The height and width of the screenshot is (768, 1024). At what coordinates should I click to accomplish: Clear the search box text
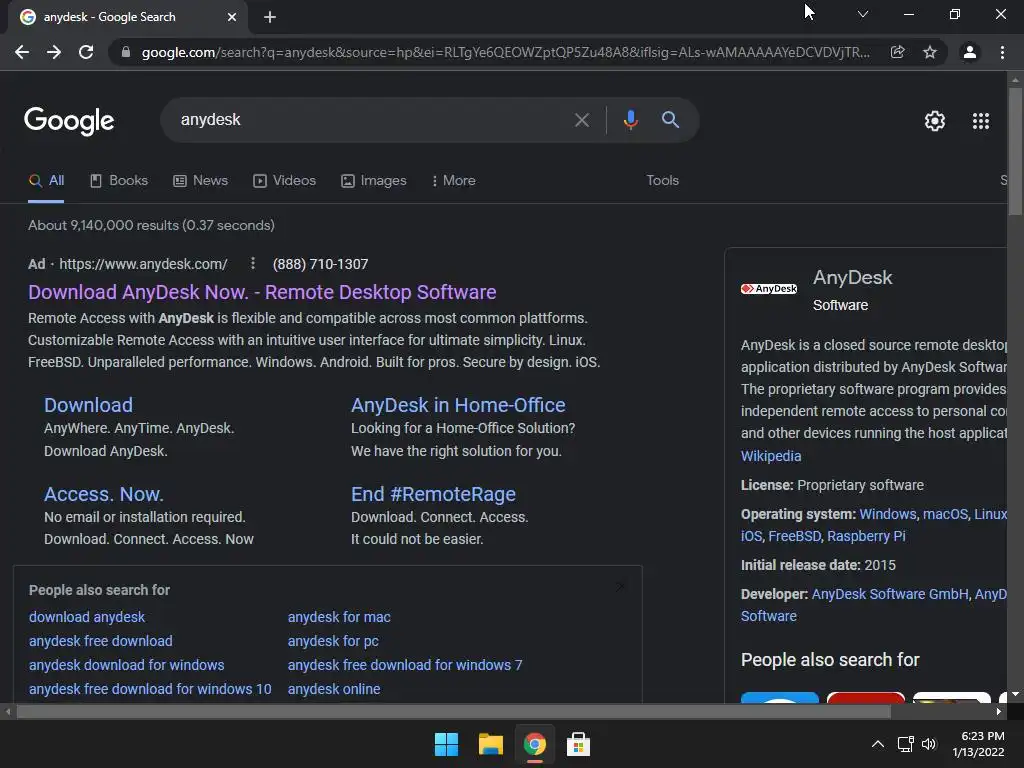point(582,120)
